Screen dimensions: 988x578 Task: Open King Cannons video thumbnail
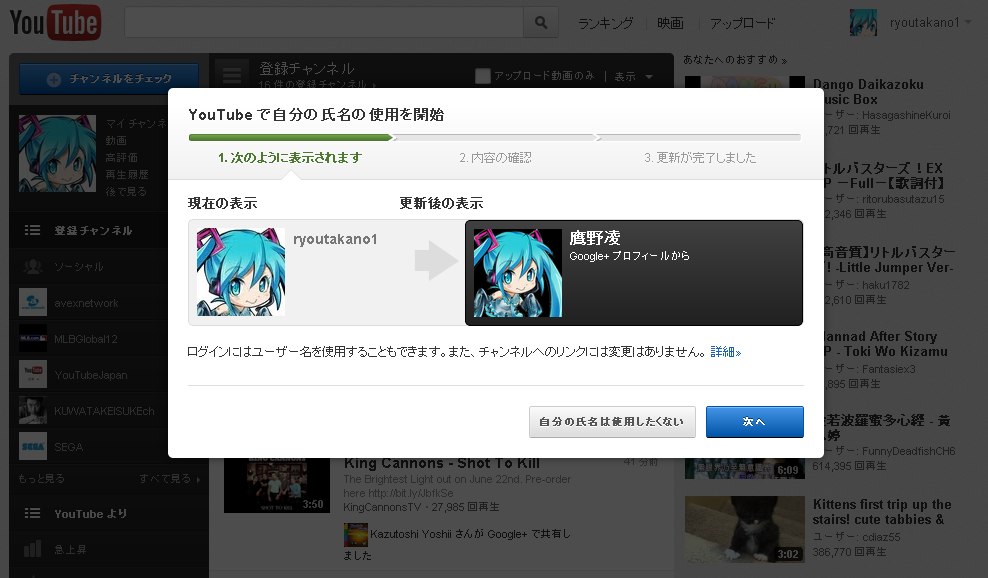(277, 485)
